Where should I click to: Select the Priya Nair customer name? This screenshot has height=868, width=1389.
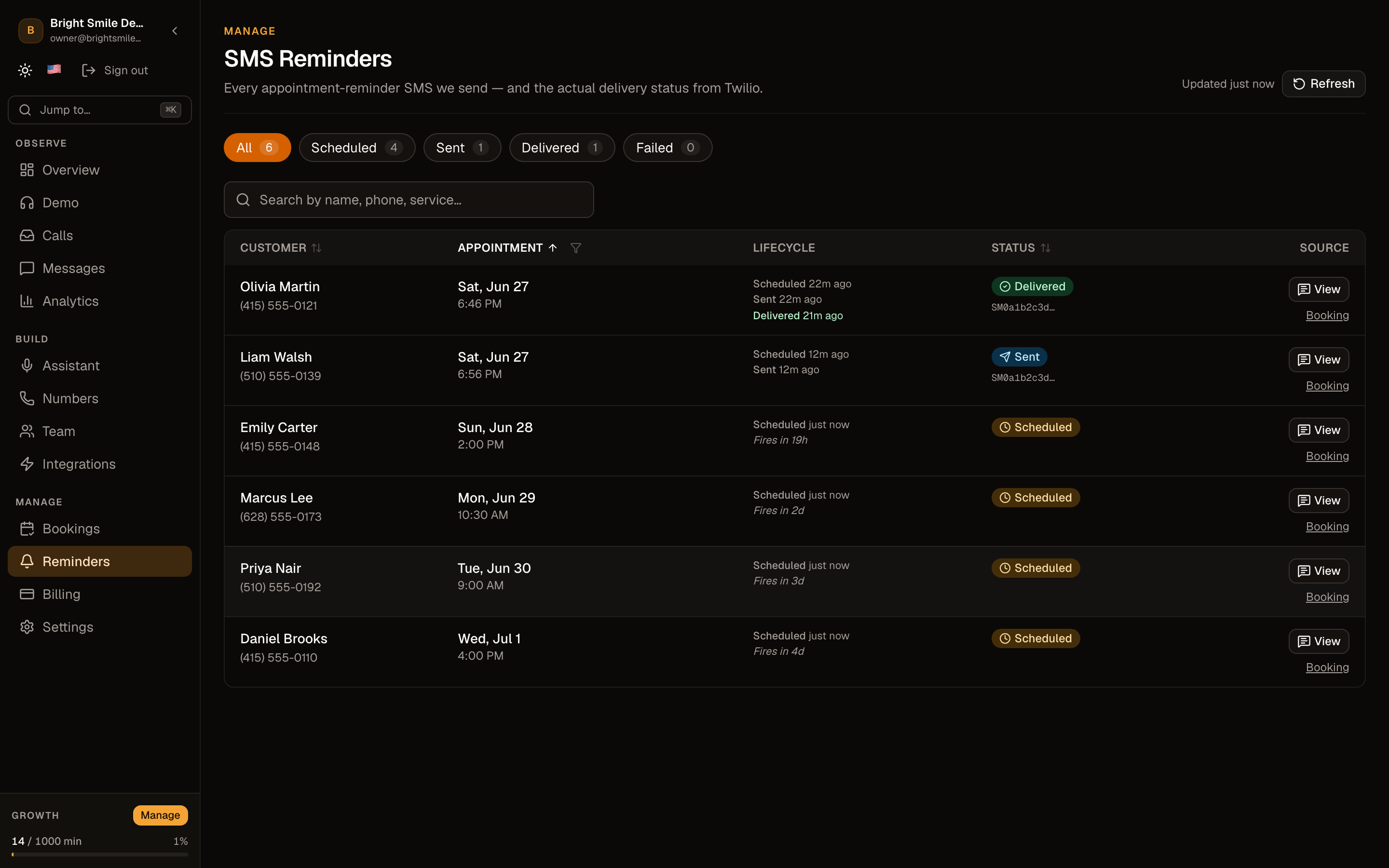point(271,569)
